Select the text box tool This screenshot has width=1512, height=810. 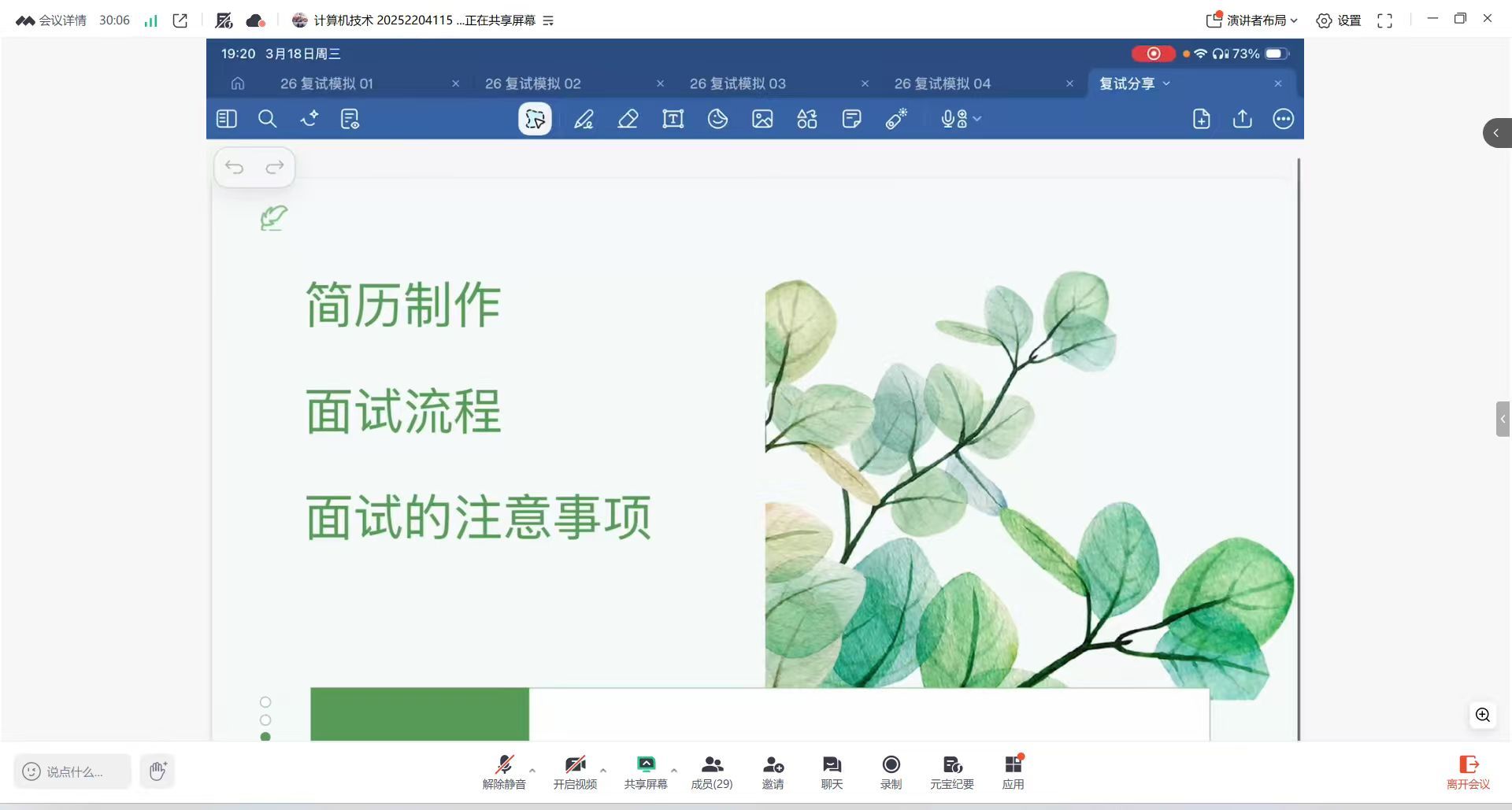point(673,119)
